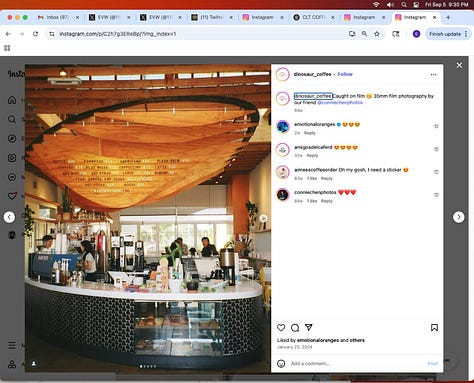474x383 pixels.
Task: Open Explore compass sidebar icon
Action: pyautogui.click(x=12, y=138)
